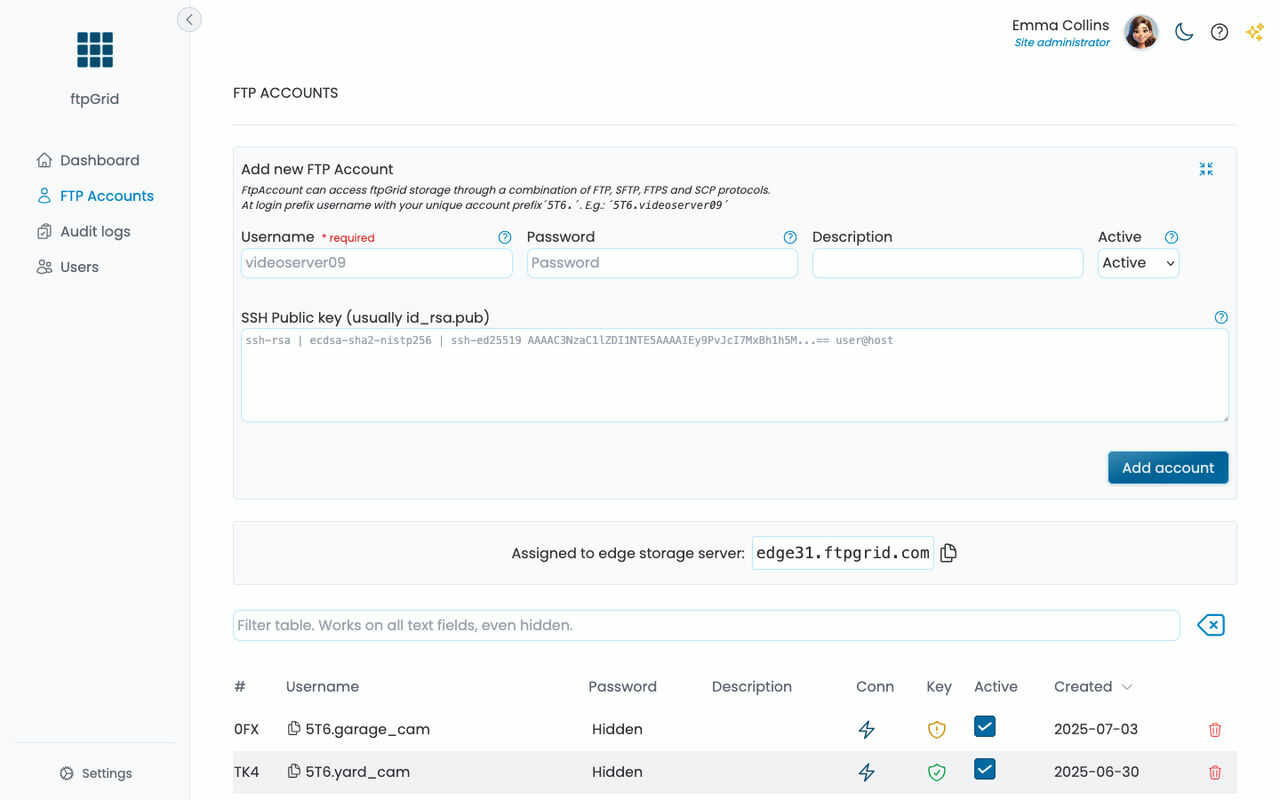
Task: Open help for the Password field
Action: (790, 238)
